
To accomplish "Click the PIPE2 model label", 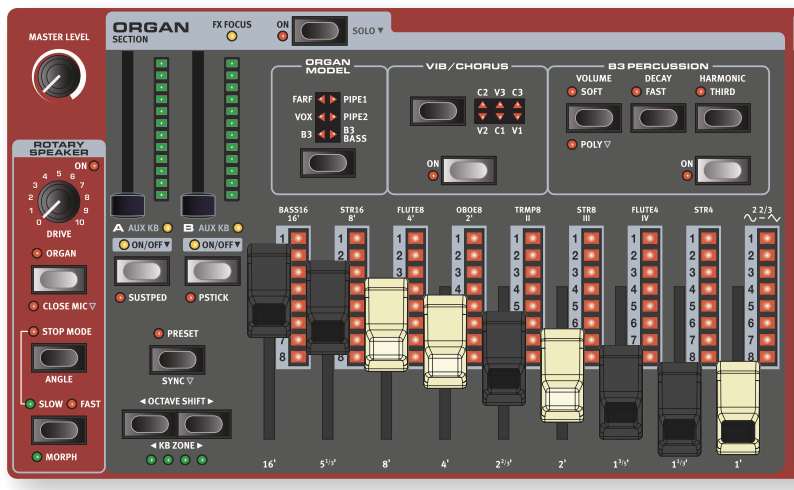I will click(x=355, y=117).
